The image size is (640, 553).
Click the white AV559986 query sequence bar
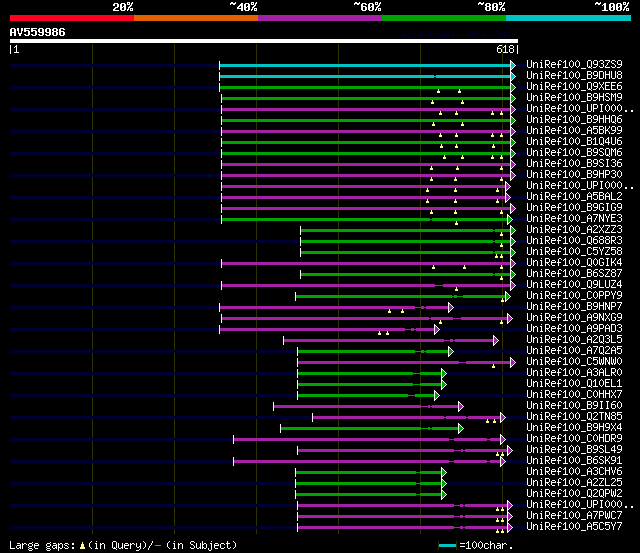click(x=264, y=41)
